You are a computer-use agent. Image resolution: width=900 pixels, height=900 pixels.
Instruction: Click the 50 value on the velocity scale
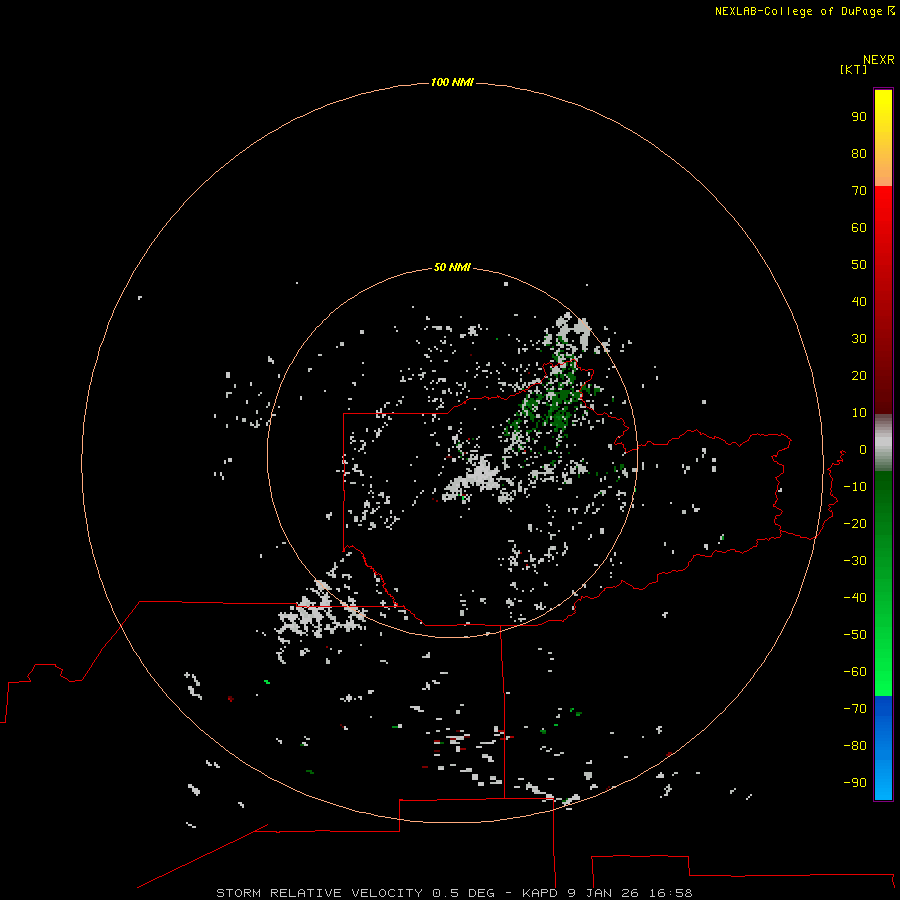(x=859, y=265)
